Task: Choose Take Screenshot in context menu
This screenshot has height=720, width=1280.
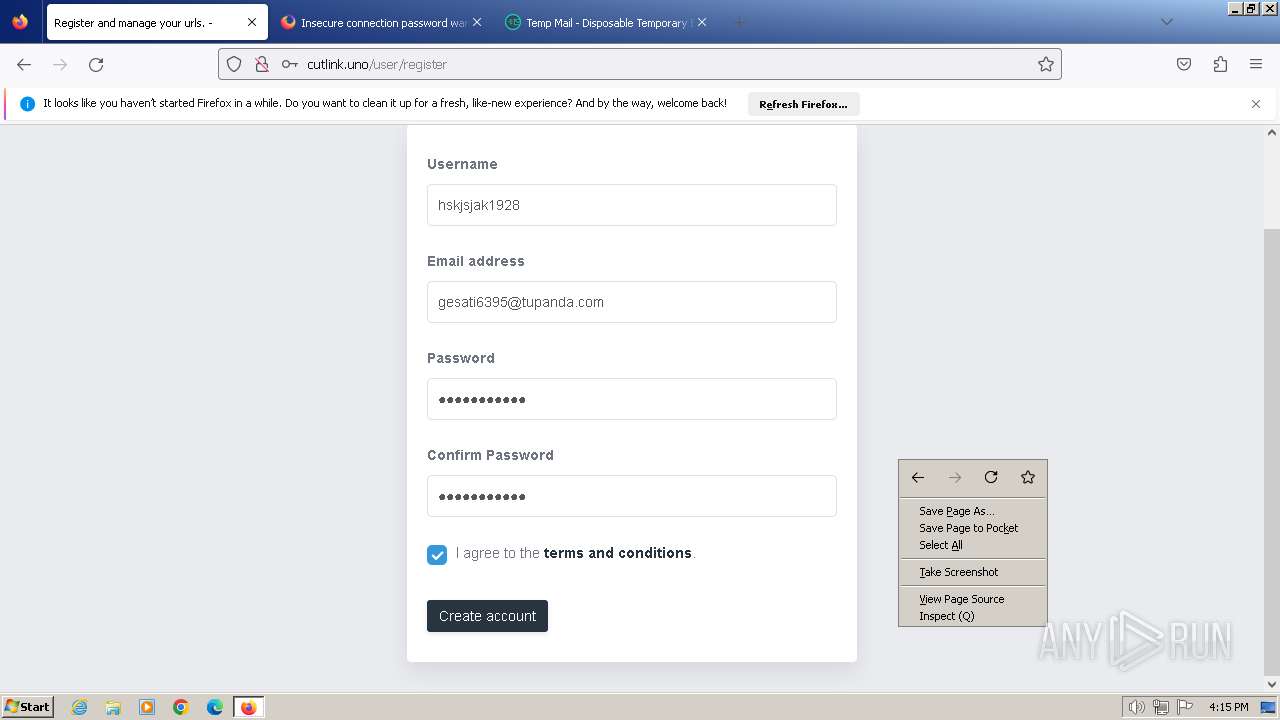Action: point(972,572)
